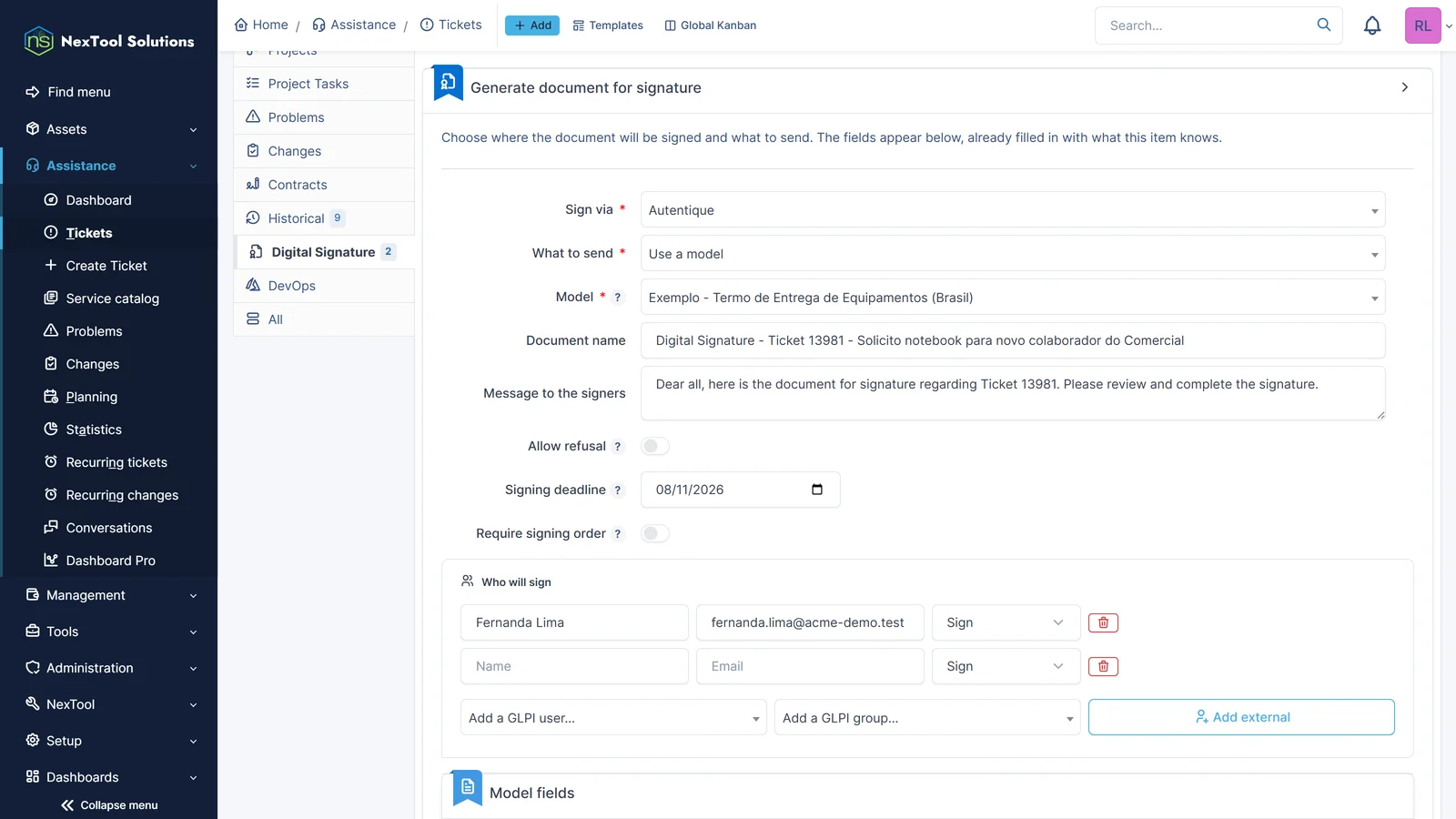Delete the empty signer row
The width and height of the screenshot is (1456, 819).
point(1103,666)
